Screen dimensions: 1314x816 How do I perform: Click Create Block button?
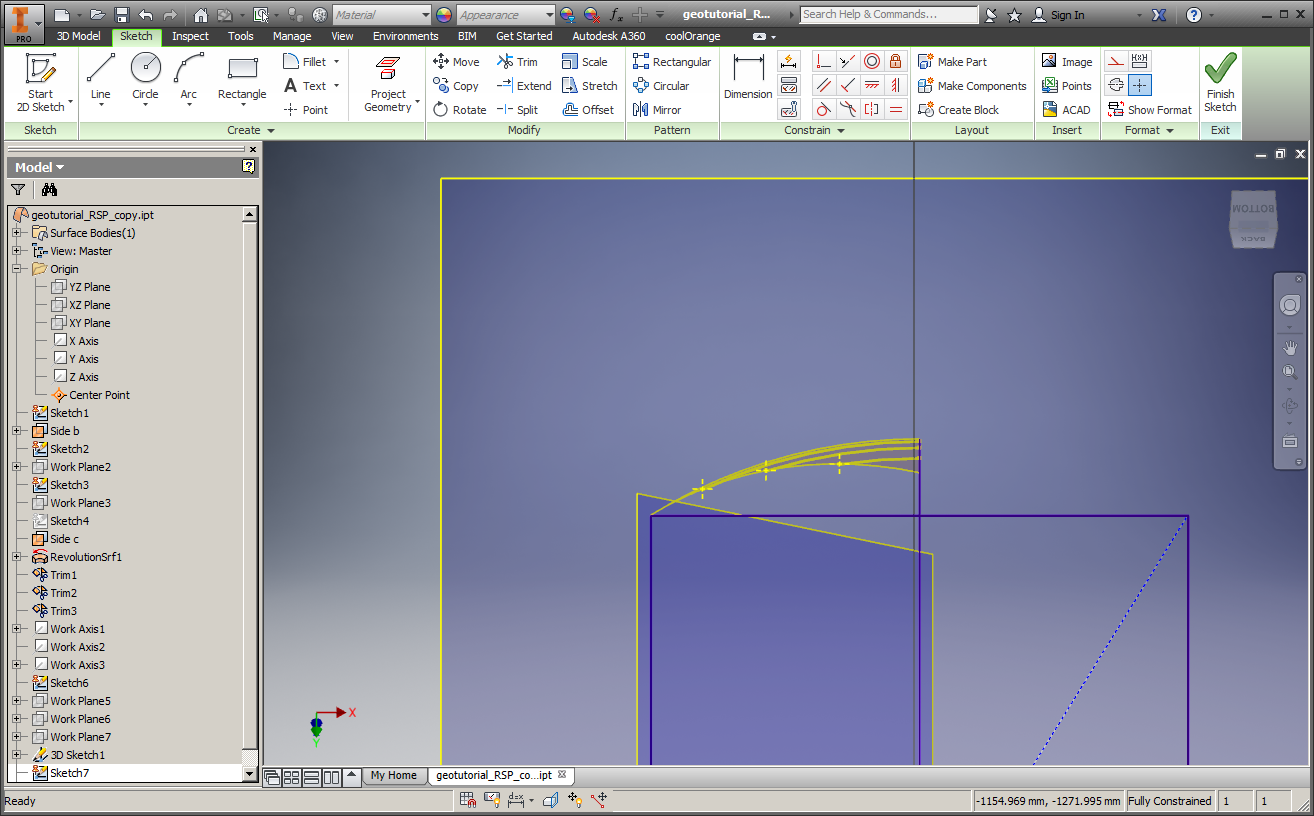[x=958, y=110]
